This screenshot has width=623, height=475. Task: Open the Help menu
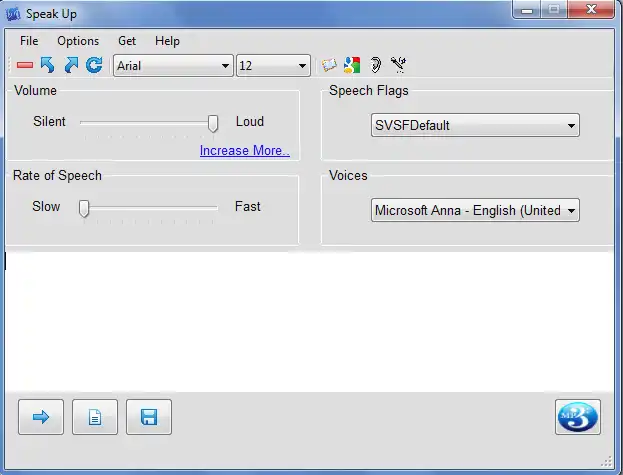click(x=167, y=41)
